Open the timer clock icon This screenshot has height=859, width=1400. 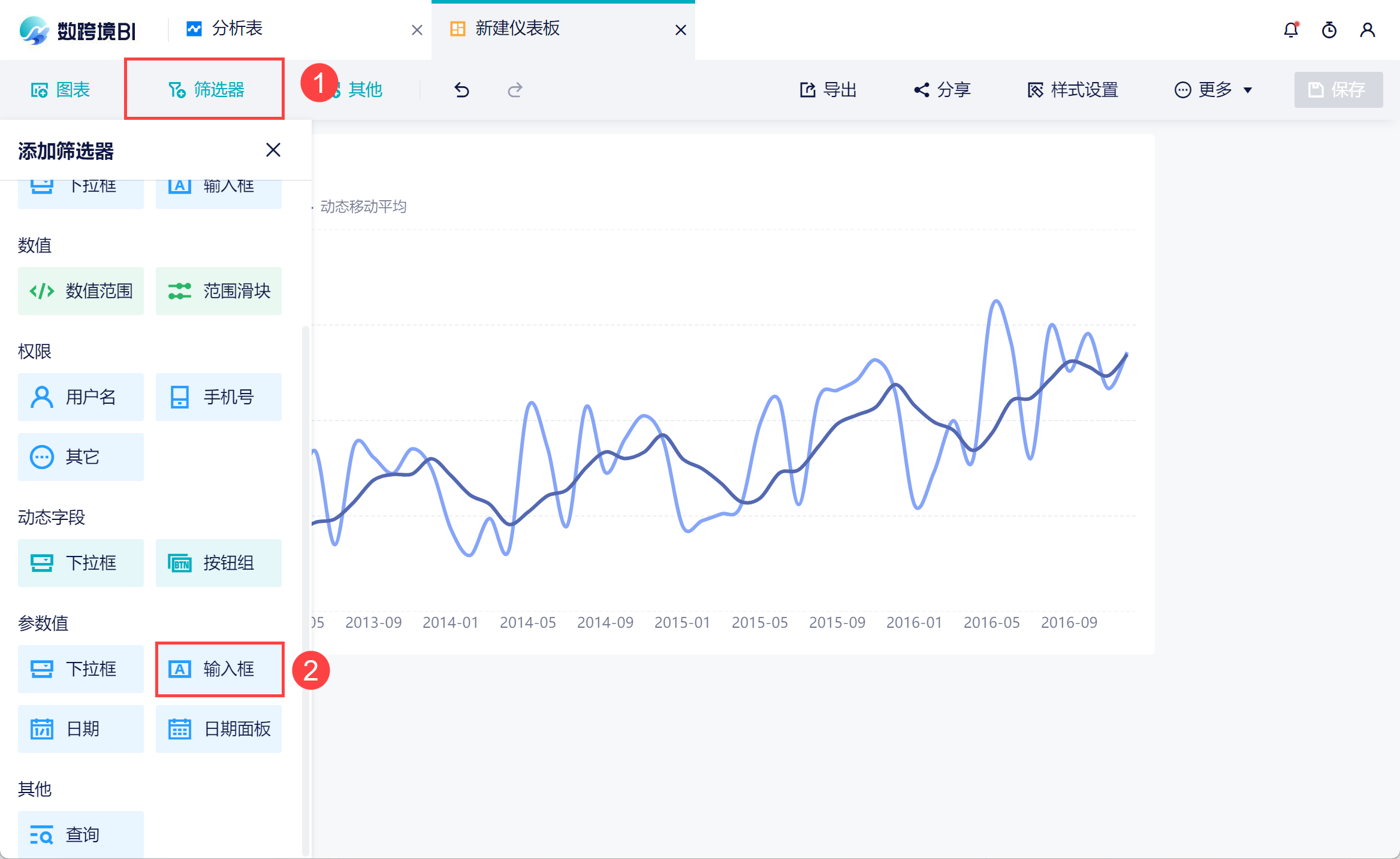tap(1329, 30)
